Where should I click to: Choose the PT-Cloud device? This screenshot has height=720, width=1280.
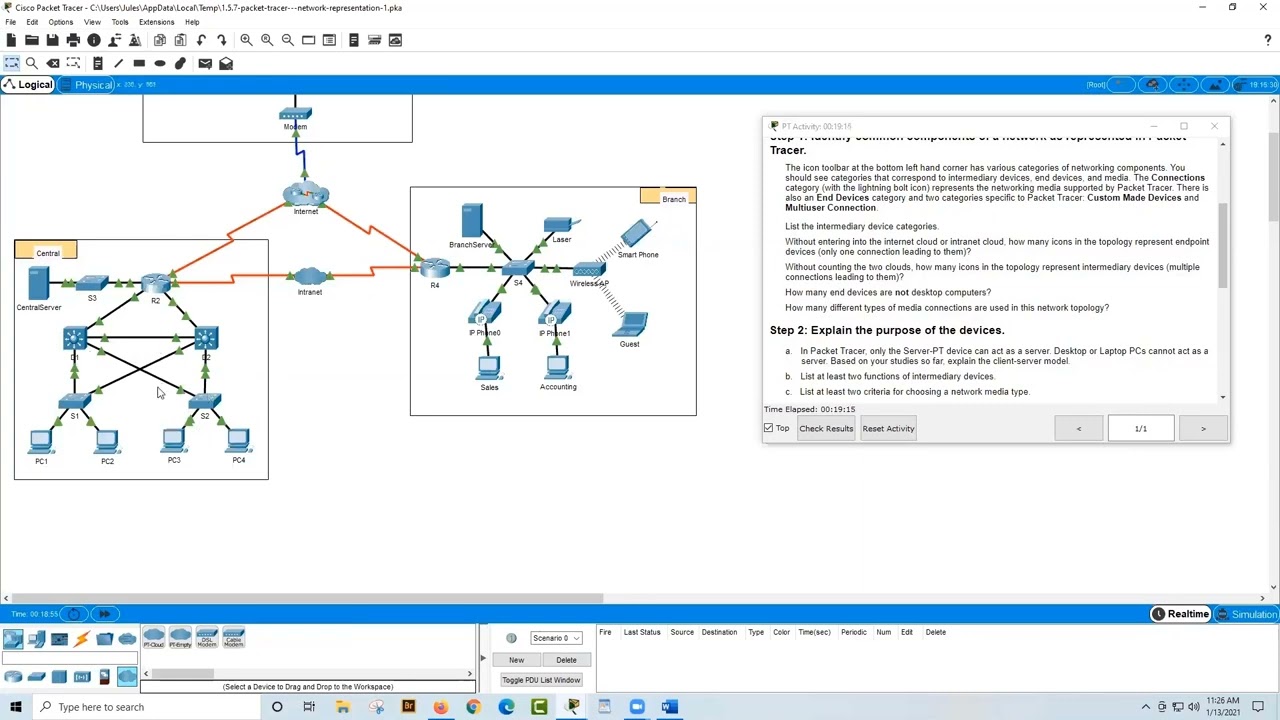click(x=154, y=638)
